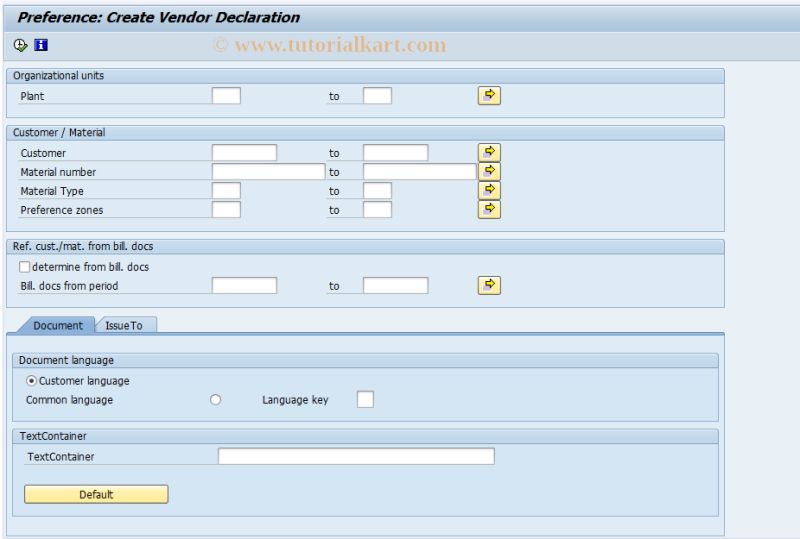The image size is (800, 539).
Task: Open multiple selection for Customer
Action: click(489, 152)
